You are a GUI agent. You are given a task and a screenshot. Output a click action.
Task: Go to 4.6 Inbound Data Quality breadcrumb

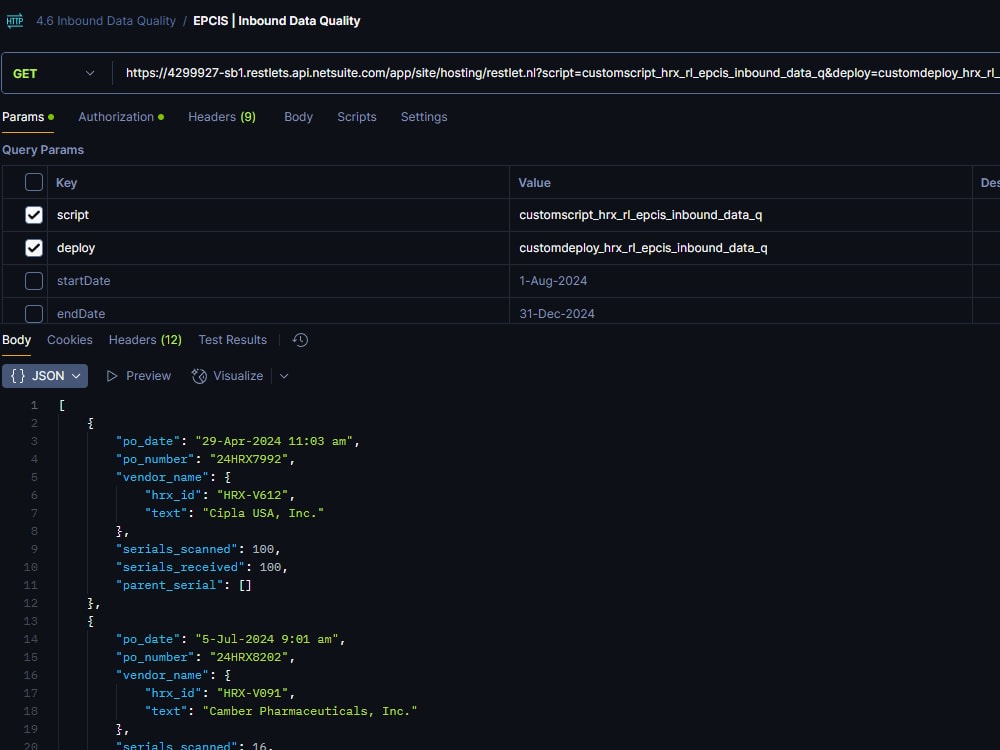[106, 21]
